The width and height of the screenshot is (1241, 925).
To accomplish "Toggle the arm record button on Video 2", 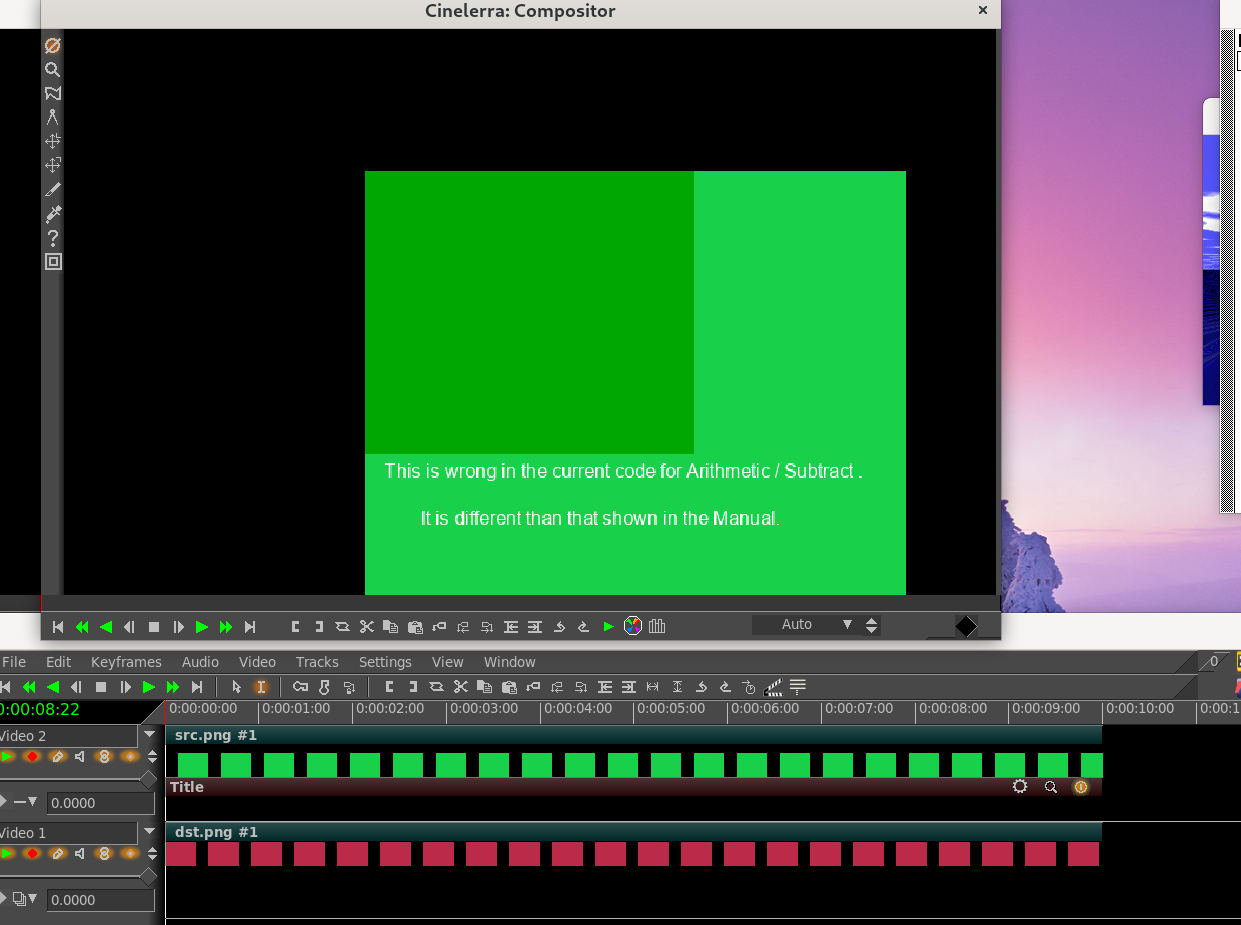I will pos(32,757).
